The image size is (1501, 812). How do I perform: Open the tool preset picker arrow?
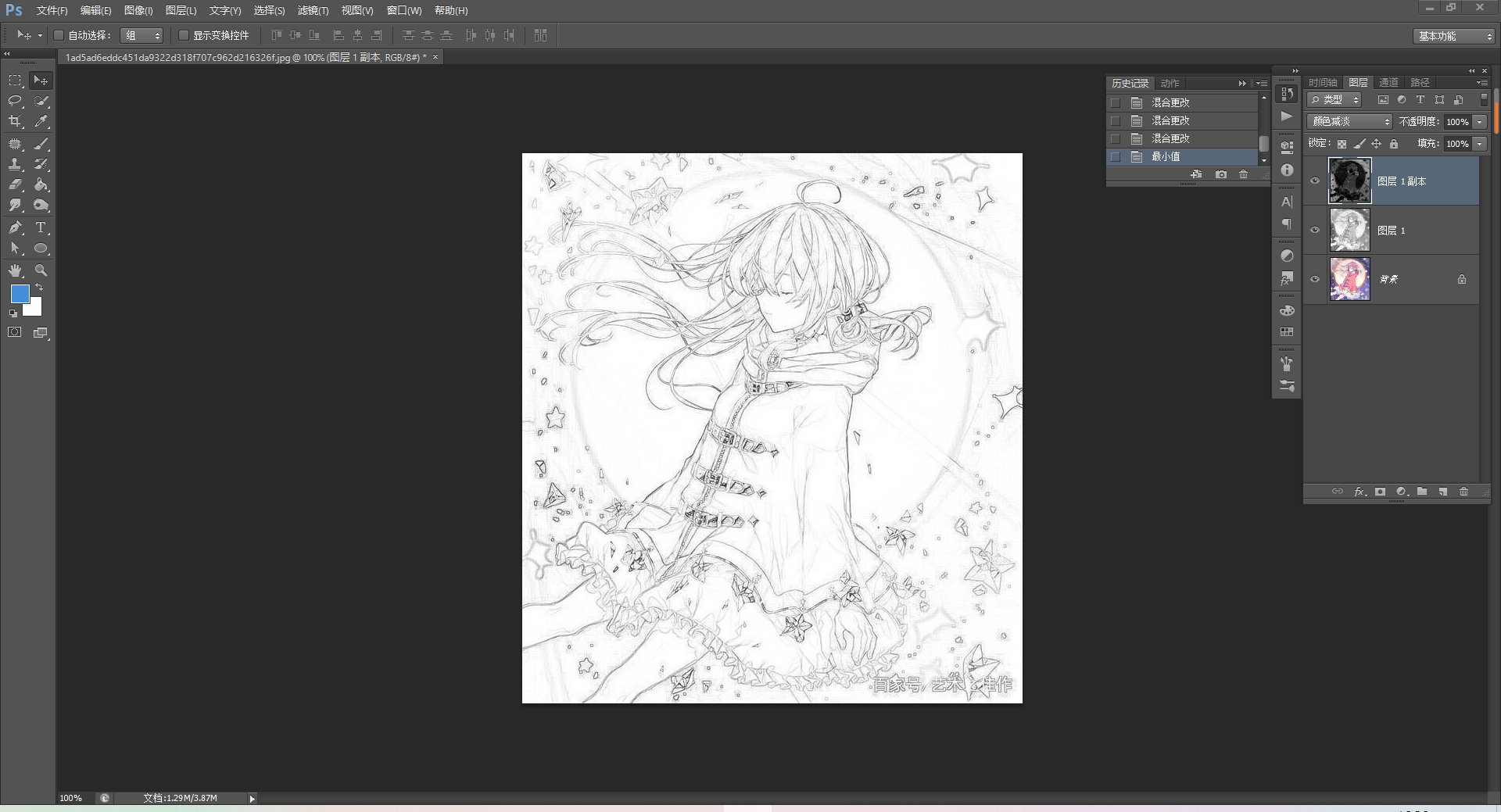tap(40, 35)
